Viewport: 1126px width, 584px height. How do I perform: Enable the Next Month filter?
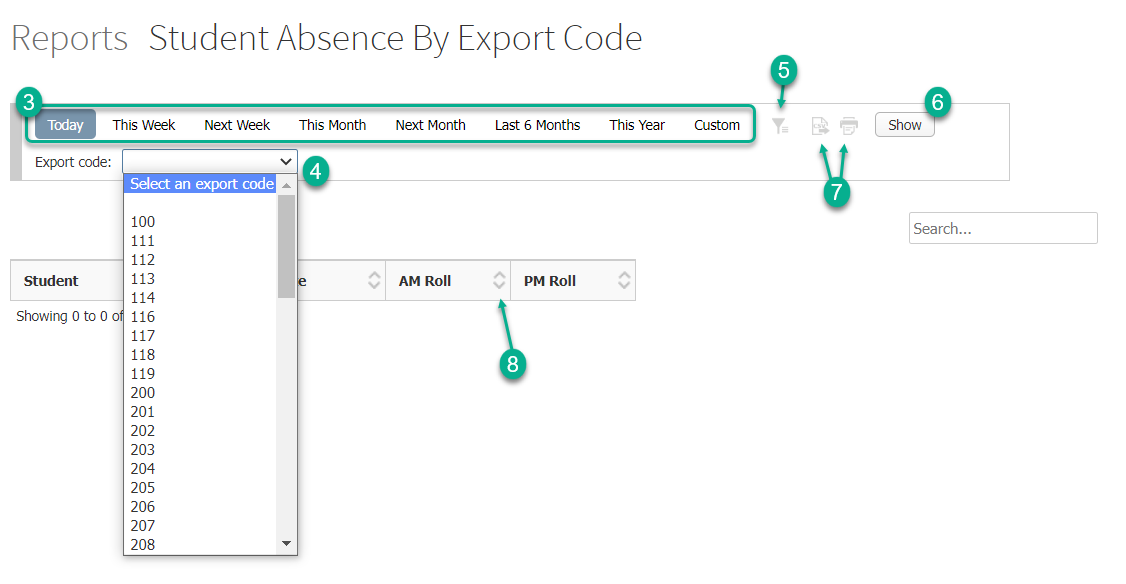pos(430,124)
